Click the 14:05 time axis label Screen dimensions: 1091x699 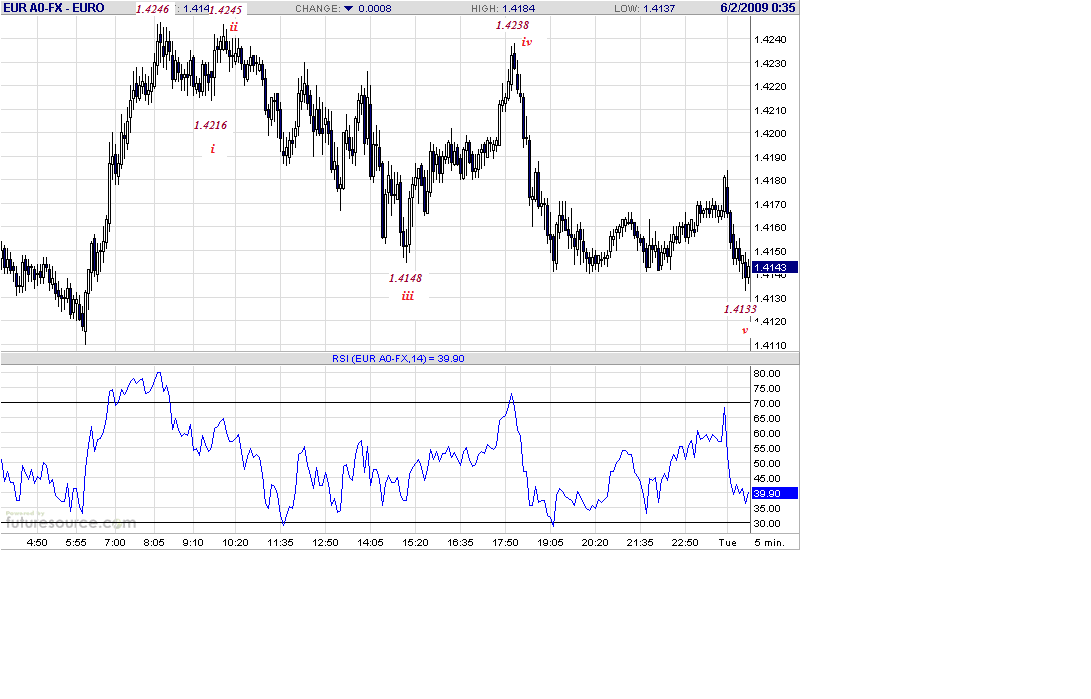coord(370,543)
